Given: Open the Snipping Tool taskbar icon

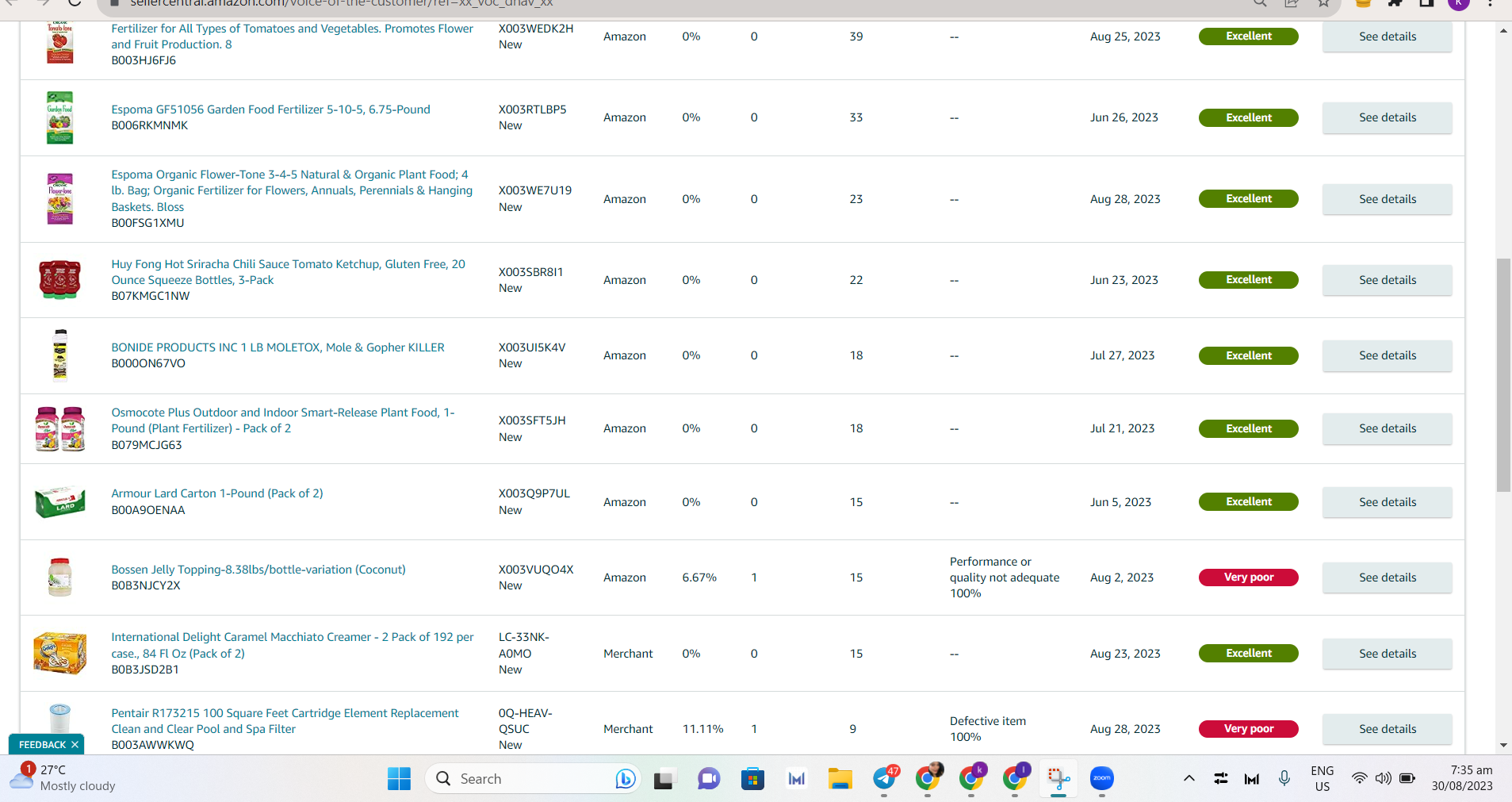Looking at the screenshot, I should 1058,779.
